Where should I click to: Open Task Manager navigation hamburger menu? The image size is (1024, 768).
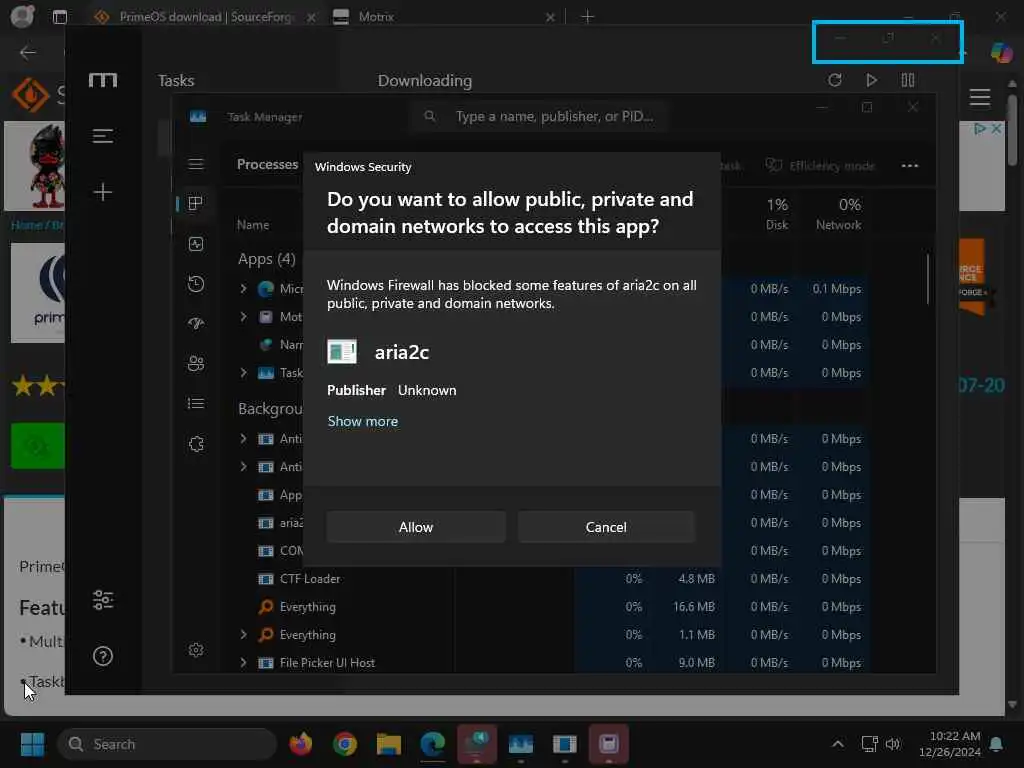(196, 164)
